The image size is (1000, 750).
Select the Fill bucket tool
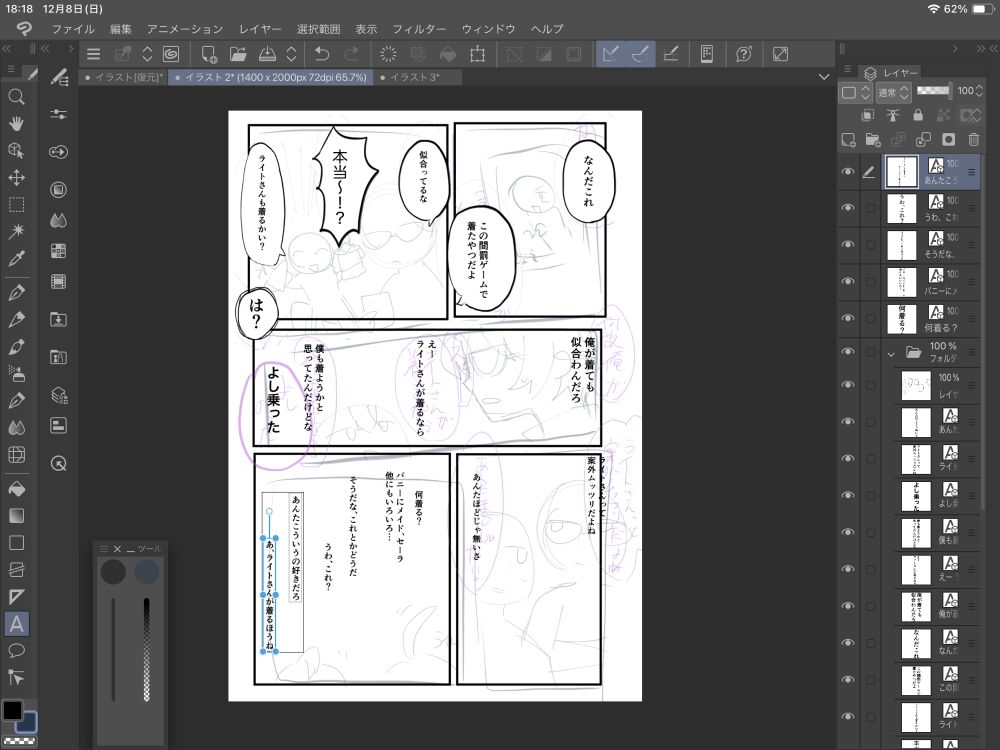point(16,489)
